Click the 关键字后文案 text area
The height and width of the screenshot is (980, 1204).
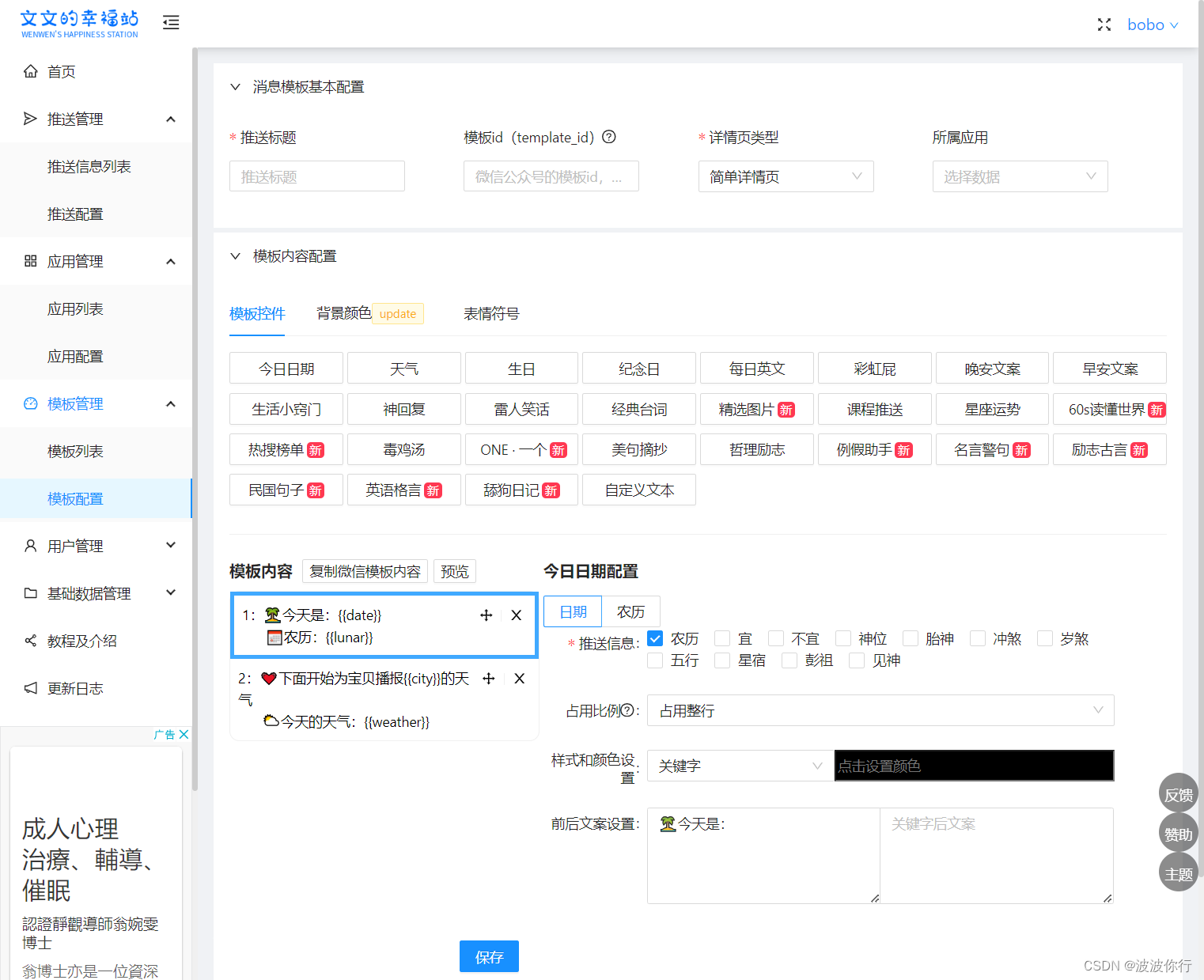click(997, 856)
